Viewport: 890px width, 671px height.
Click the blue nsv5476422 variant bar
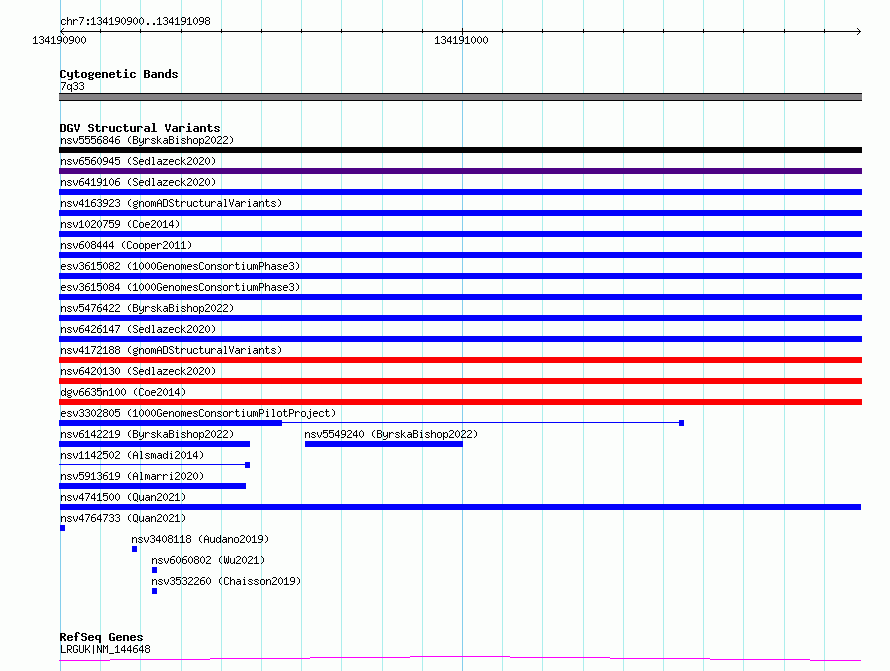coord(460,318)
